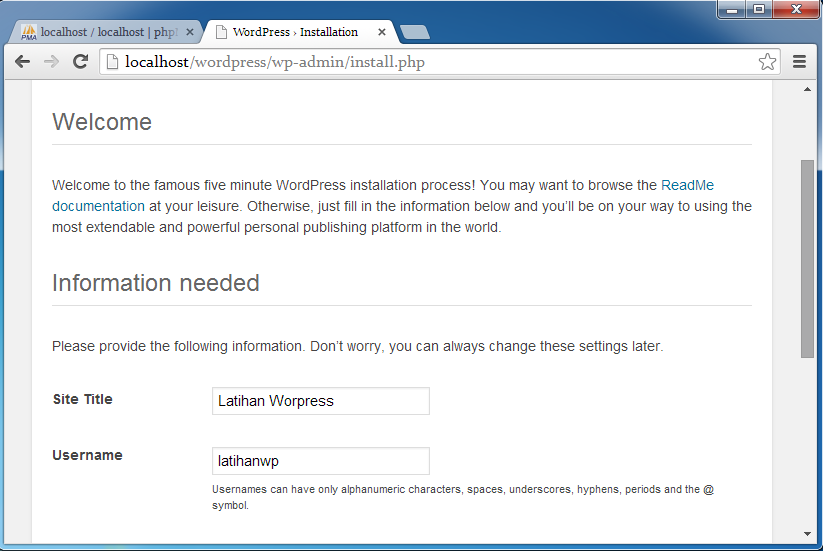Close the phpMyAdmin localhost tab

coord(190,32)
